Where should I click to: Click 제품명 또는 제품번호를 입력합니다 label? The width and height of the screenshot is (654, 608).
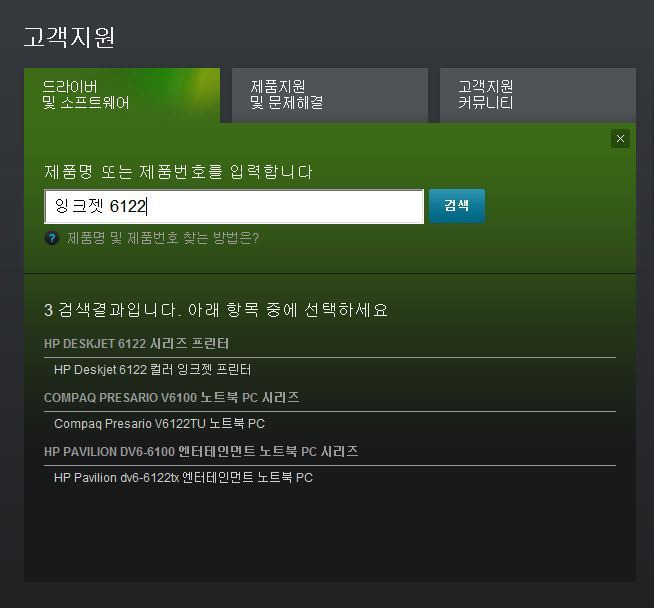pyautogui.click(x=178, y=171)
